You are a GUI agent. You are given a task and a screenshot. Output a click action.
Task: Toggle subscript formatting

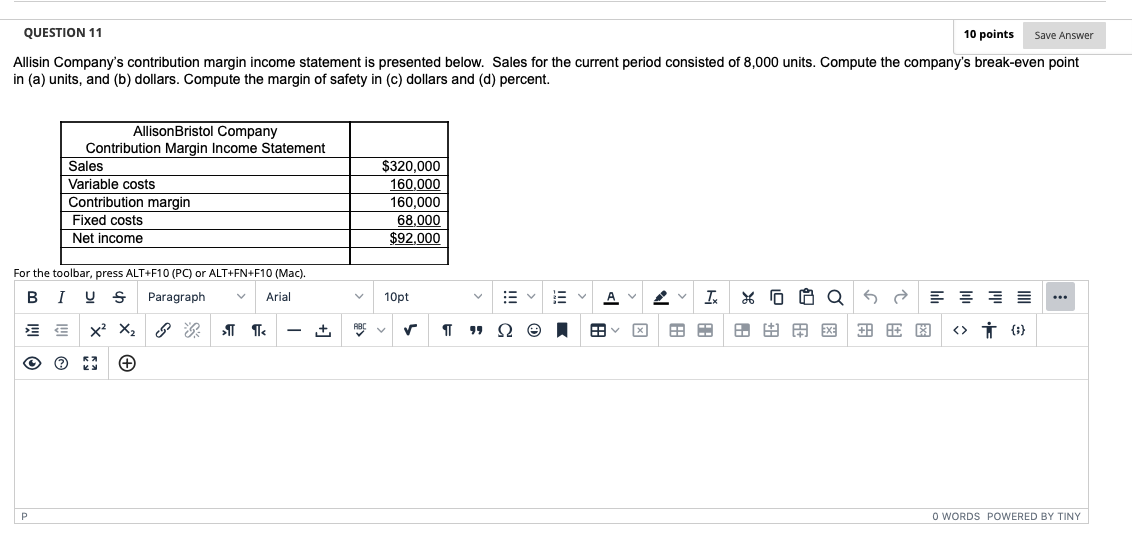(126, 331)
